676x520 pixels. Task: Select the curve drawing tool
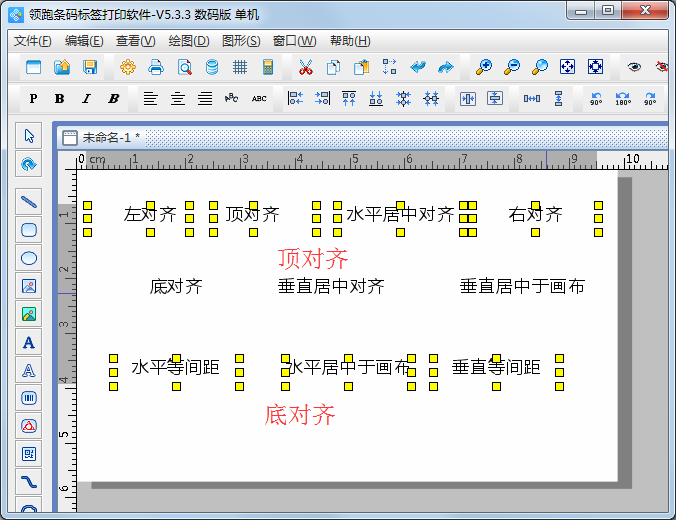coord(29,482)
